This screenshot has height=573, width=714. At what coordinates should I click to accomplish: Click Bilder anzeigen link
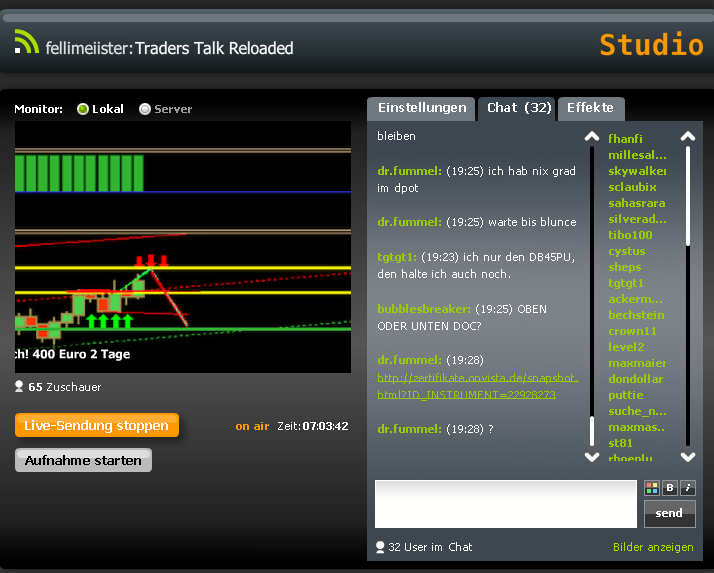click(653, 547)
